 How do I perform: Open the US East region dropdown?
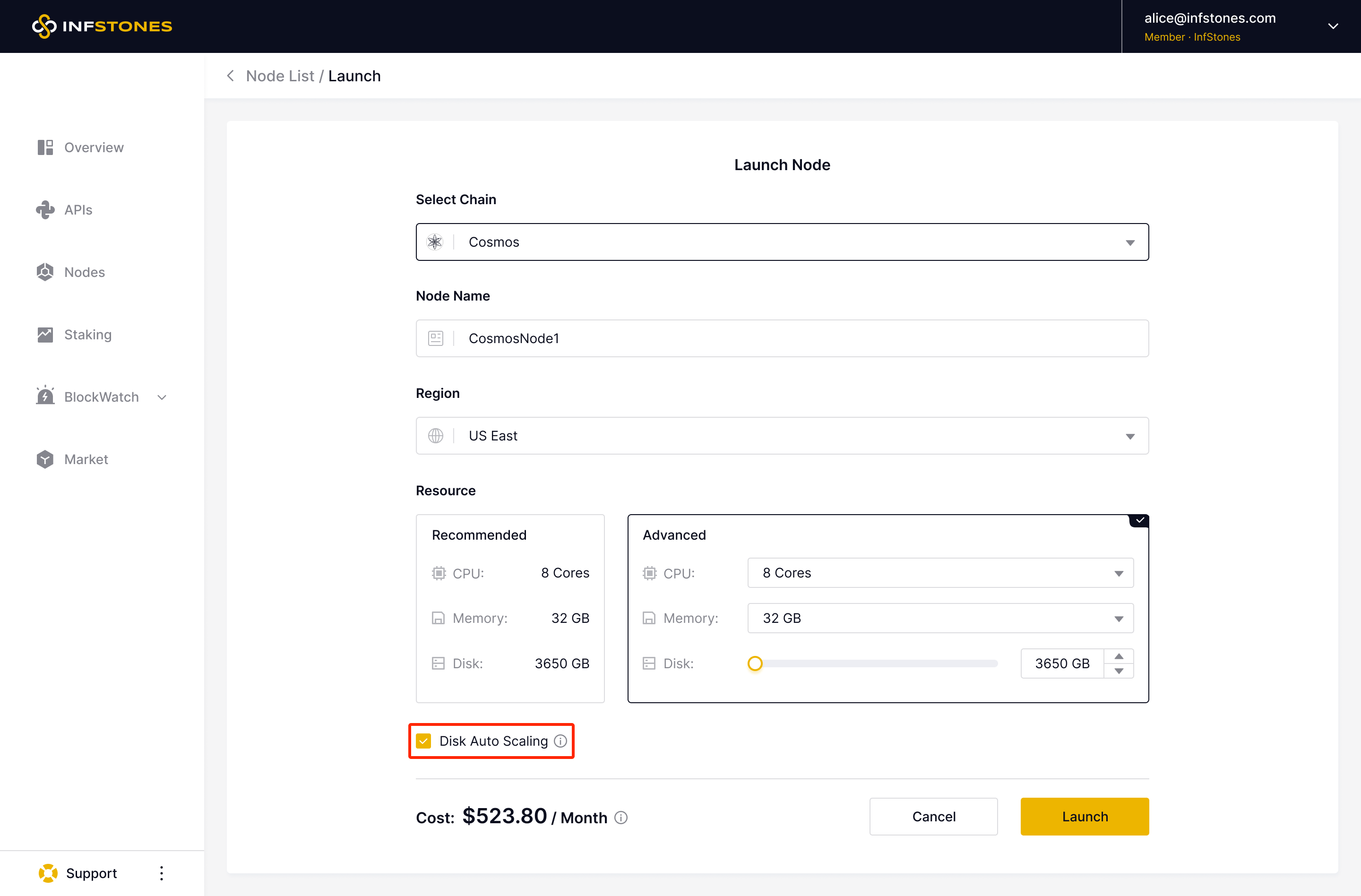point(782,436)
